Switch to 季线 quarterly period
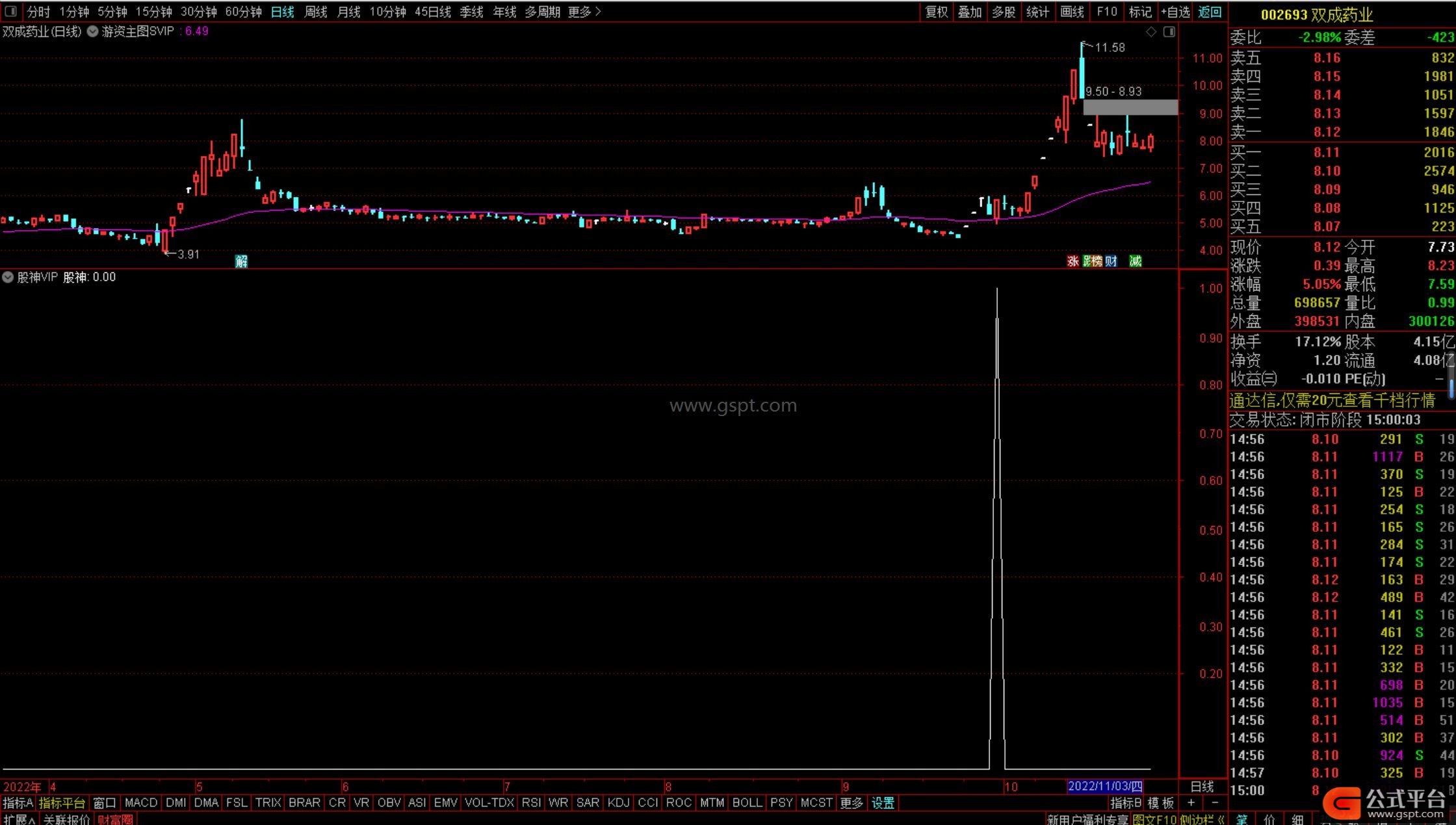 471,12
